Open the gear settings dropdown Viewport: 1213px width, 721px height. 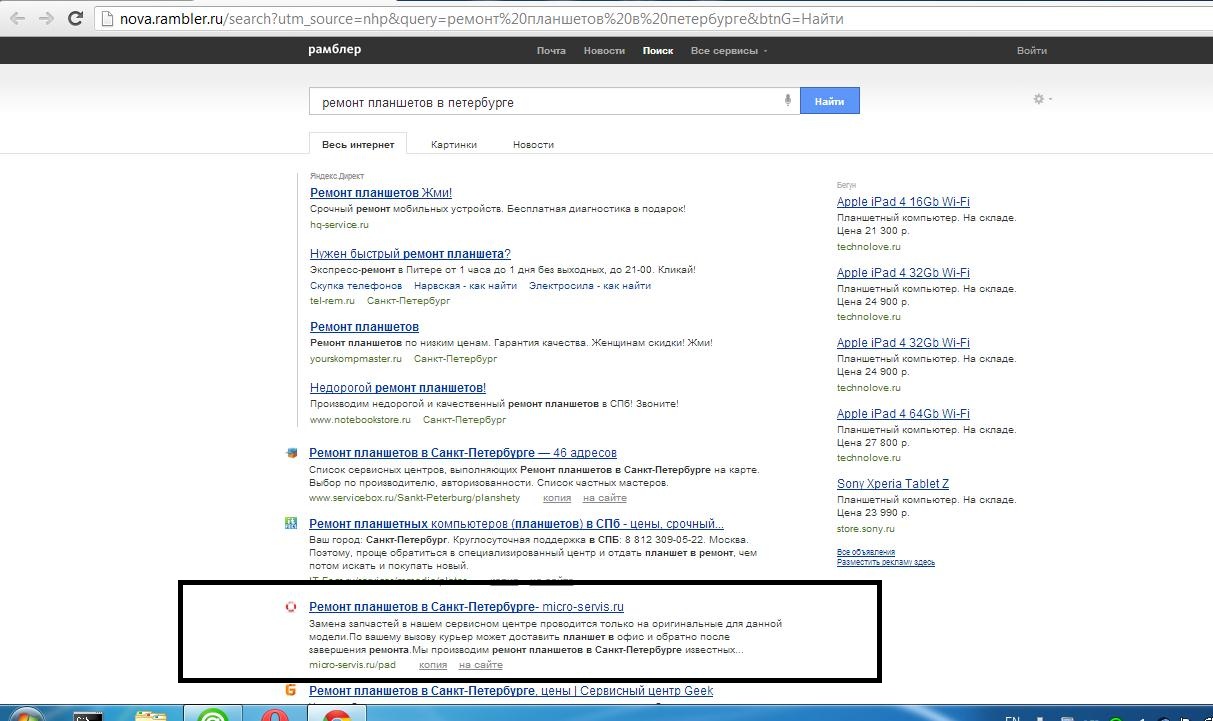click(x=1042, y=99)
